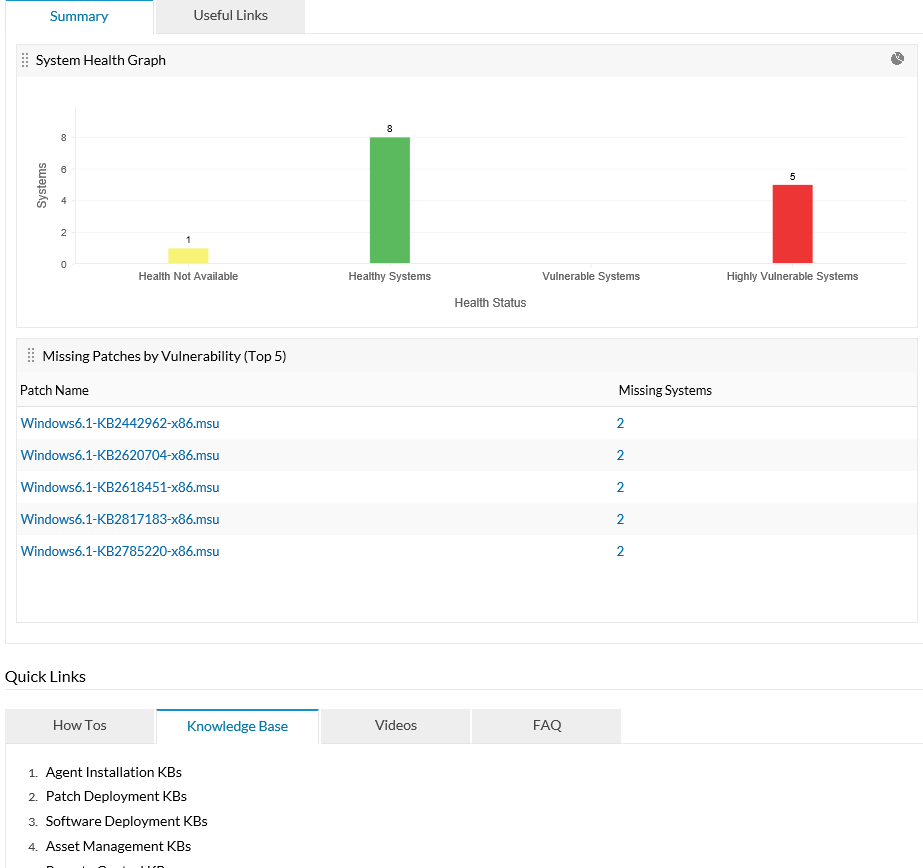Click the yellow Health Not Available bar
Screen dimensions: 923x868
tap(188, 255)
